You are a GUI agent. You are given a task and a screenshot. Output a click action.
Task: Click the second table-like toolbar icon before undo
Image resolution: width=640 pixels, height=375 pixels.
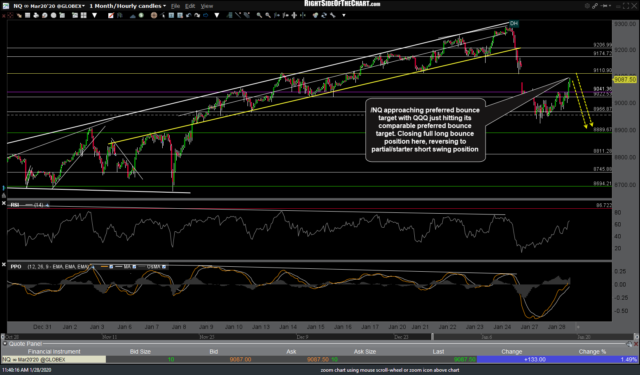click(179, 15)
